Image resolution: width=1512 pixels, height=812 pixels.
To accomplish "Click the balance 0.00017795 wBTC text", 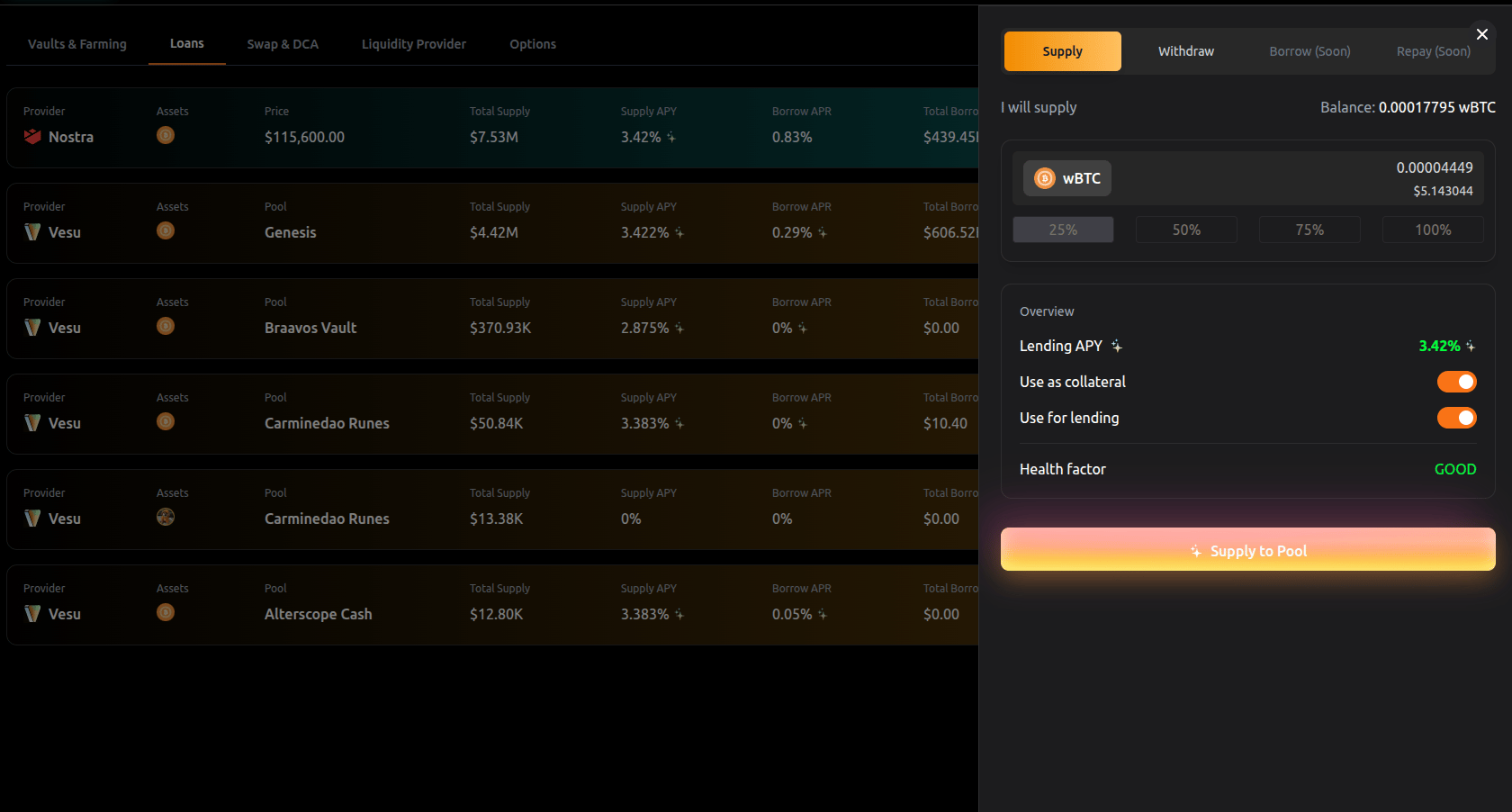I will [1408, 107].
